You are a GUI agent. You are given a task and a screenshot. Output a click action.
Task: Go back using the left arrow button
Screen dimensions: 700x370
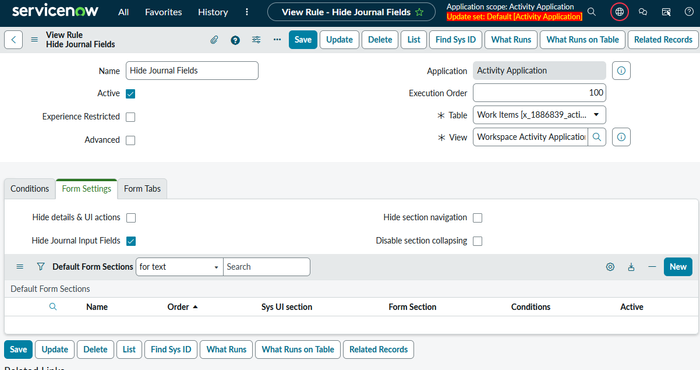click(13, 40)
